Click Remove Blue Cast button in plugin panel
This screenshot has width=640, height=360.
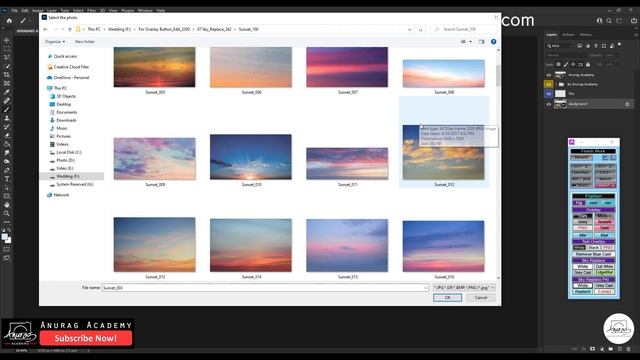coord(593,254)
